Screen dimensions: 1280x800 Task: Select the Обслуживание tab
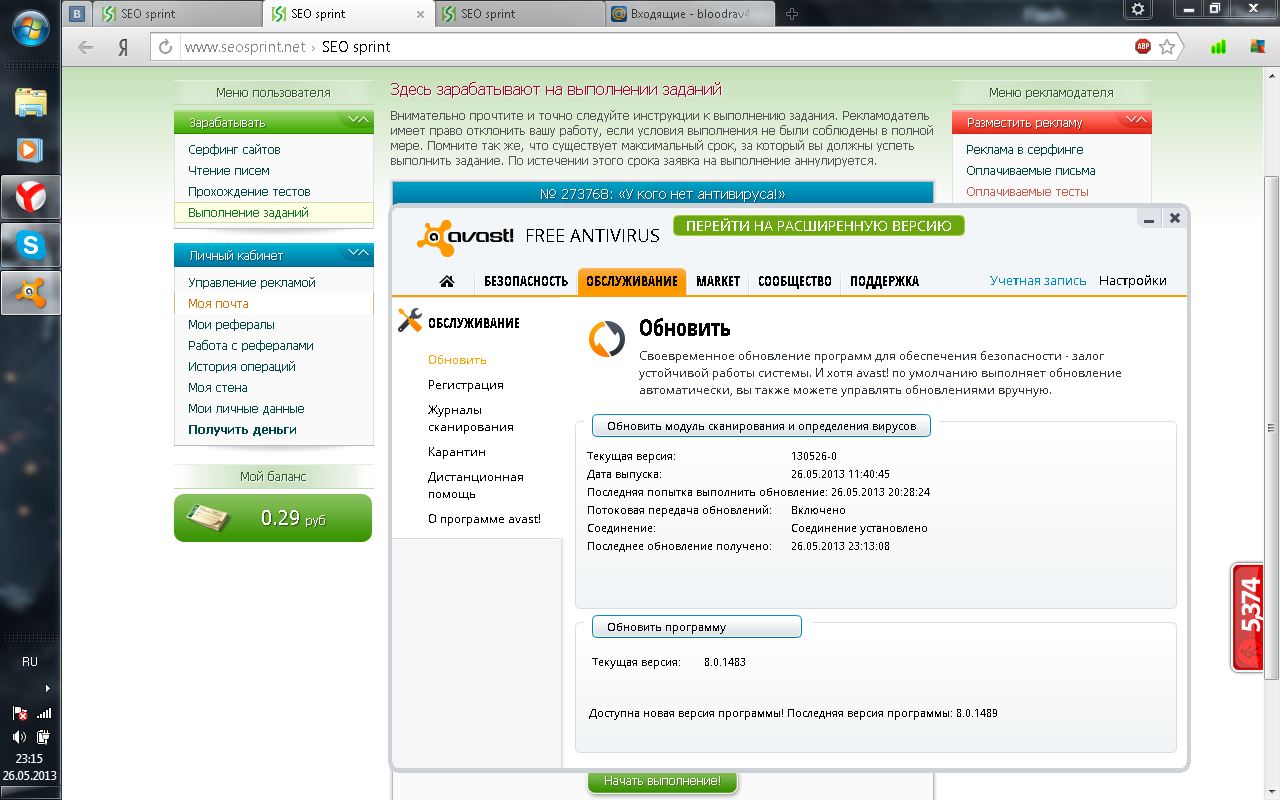(x=632, y=281)
